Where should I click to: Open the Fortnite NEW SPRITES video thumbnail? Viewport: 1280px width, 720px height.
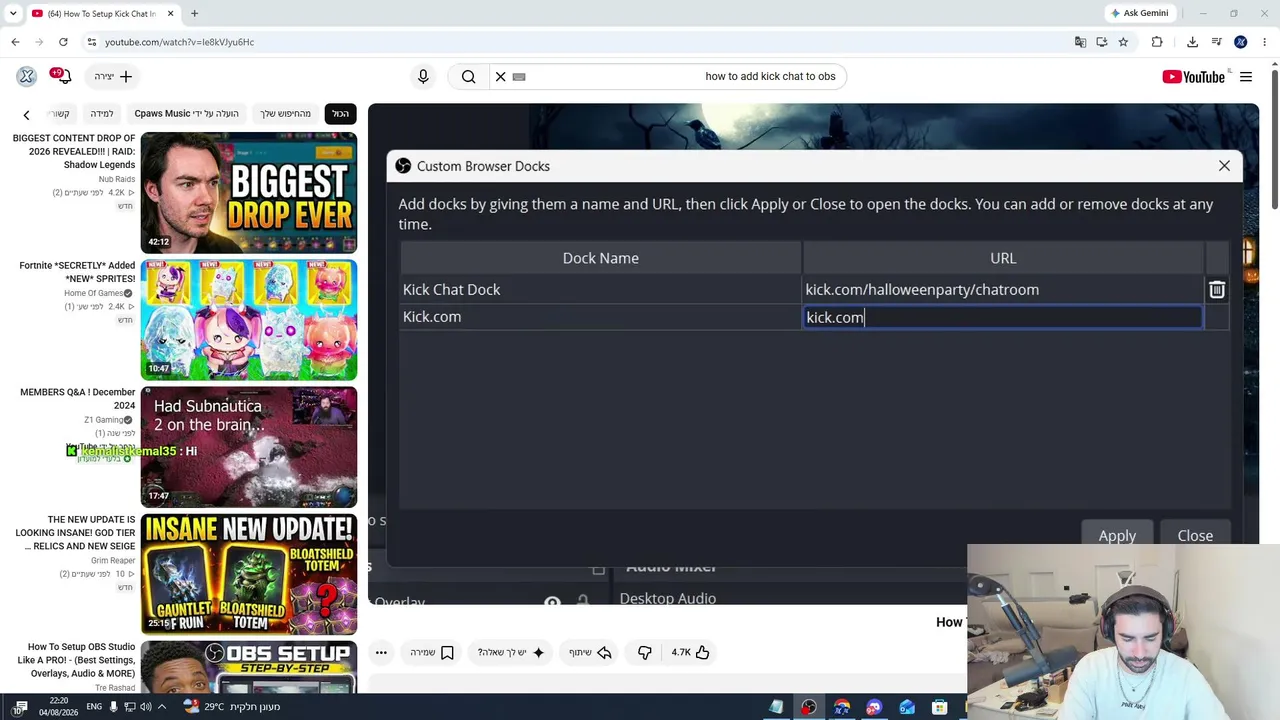pos(249,320)
